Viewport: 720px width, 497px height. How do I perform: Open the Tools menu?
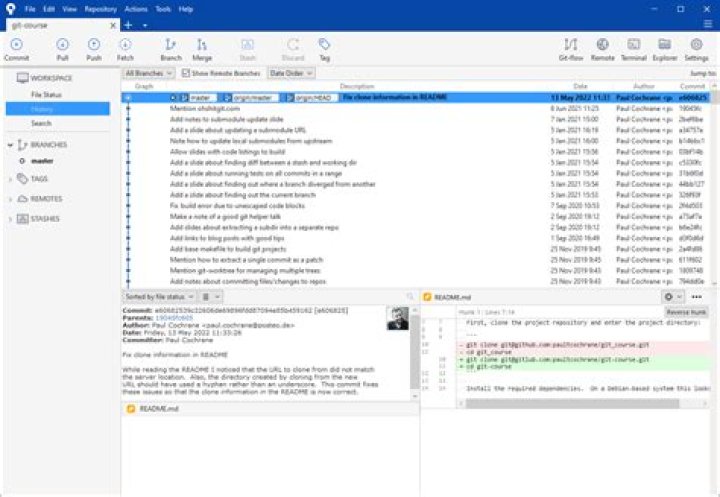coord(163,9)
